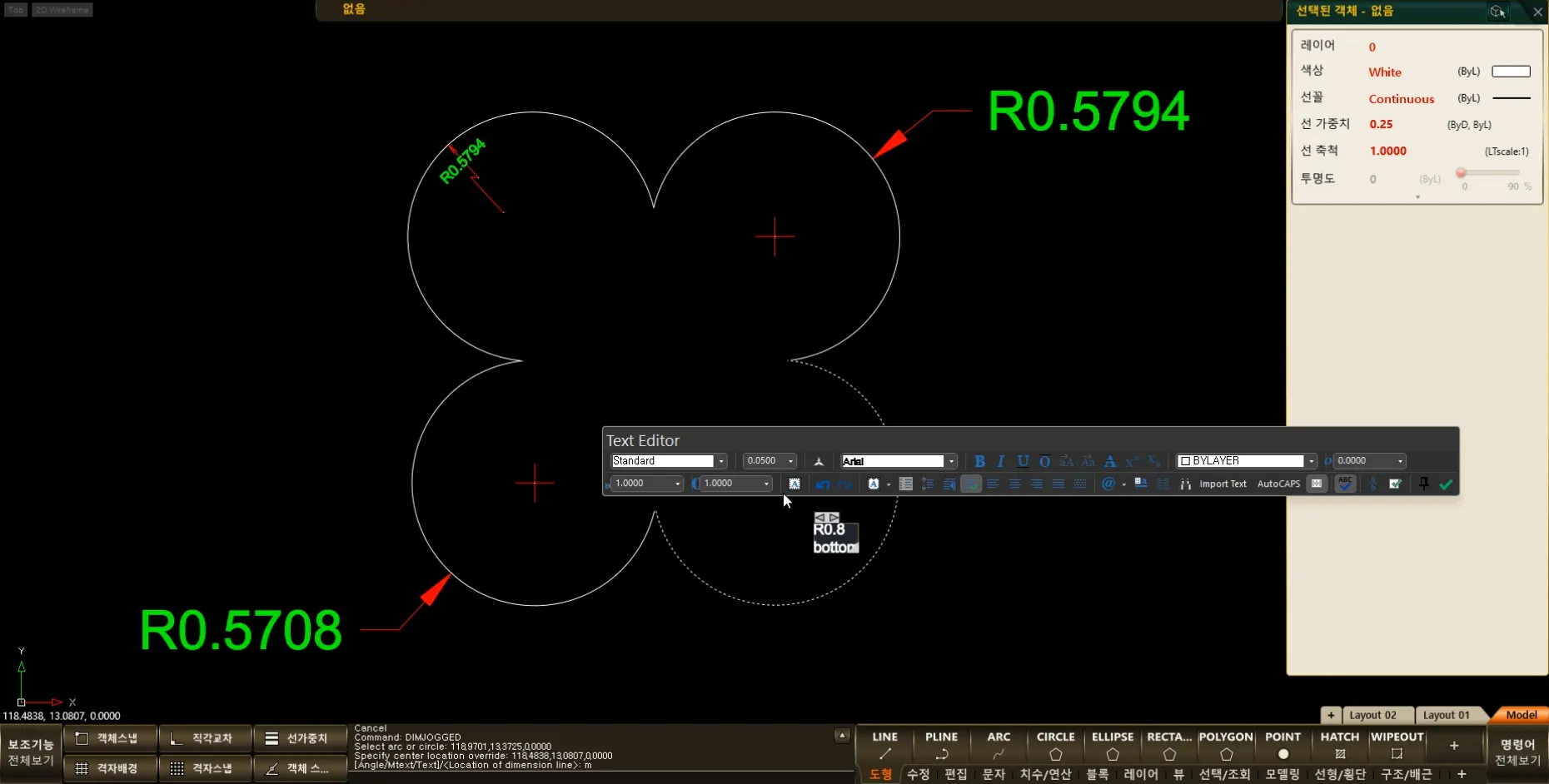The height and width of the screenshot is (784, 1549).
Task: Confirm text with green checkmark
Action: tap(1446, 484)
